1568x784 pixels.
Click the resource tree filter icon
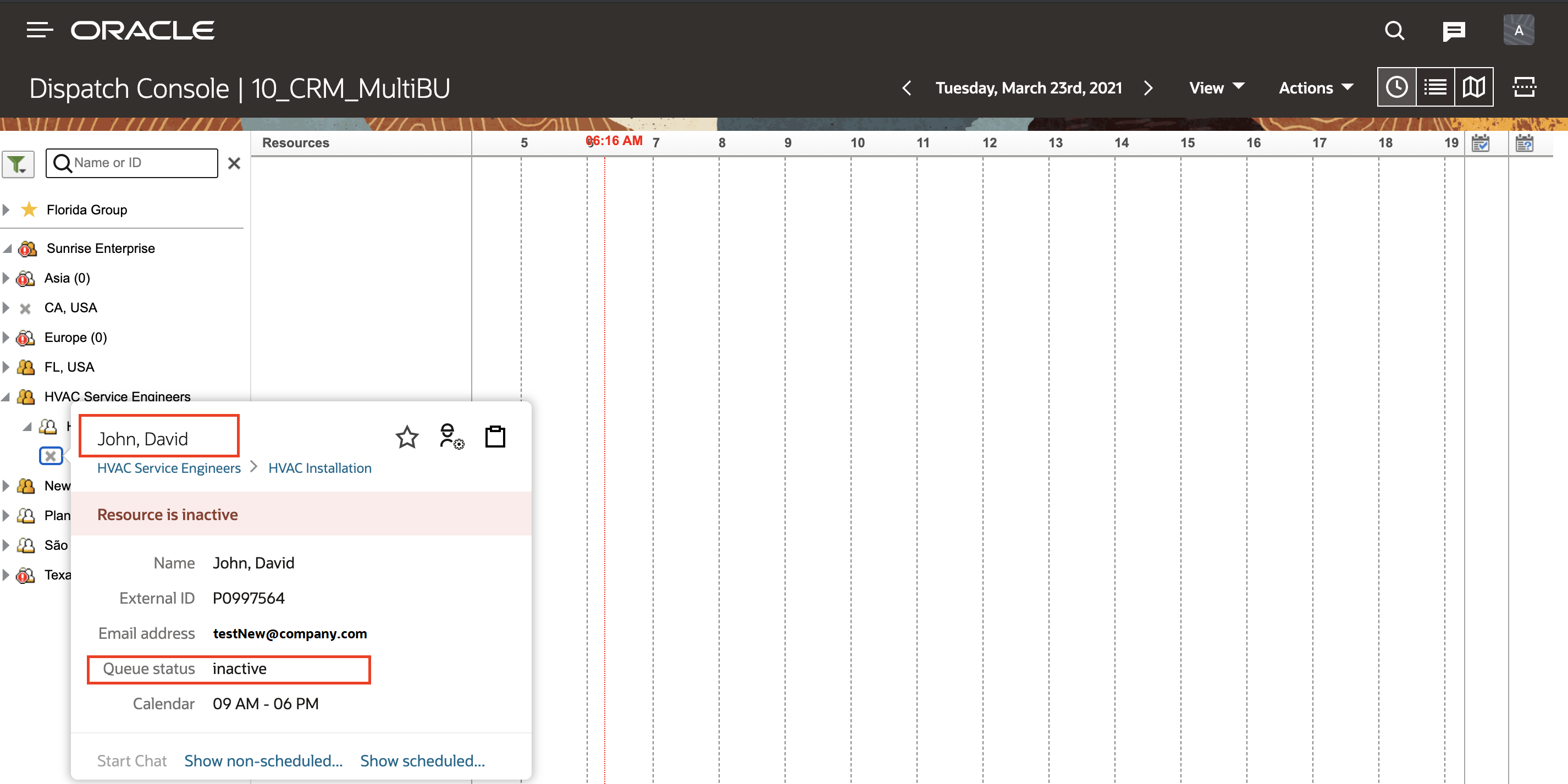(18, 163)
